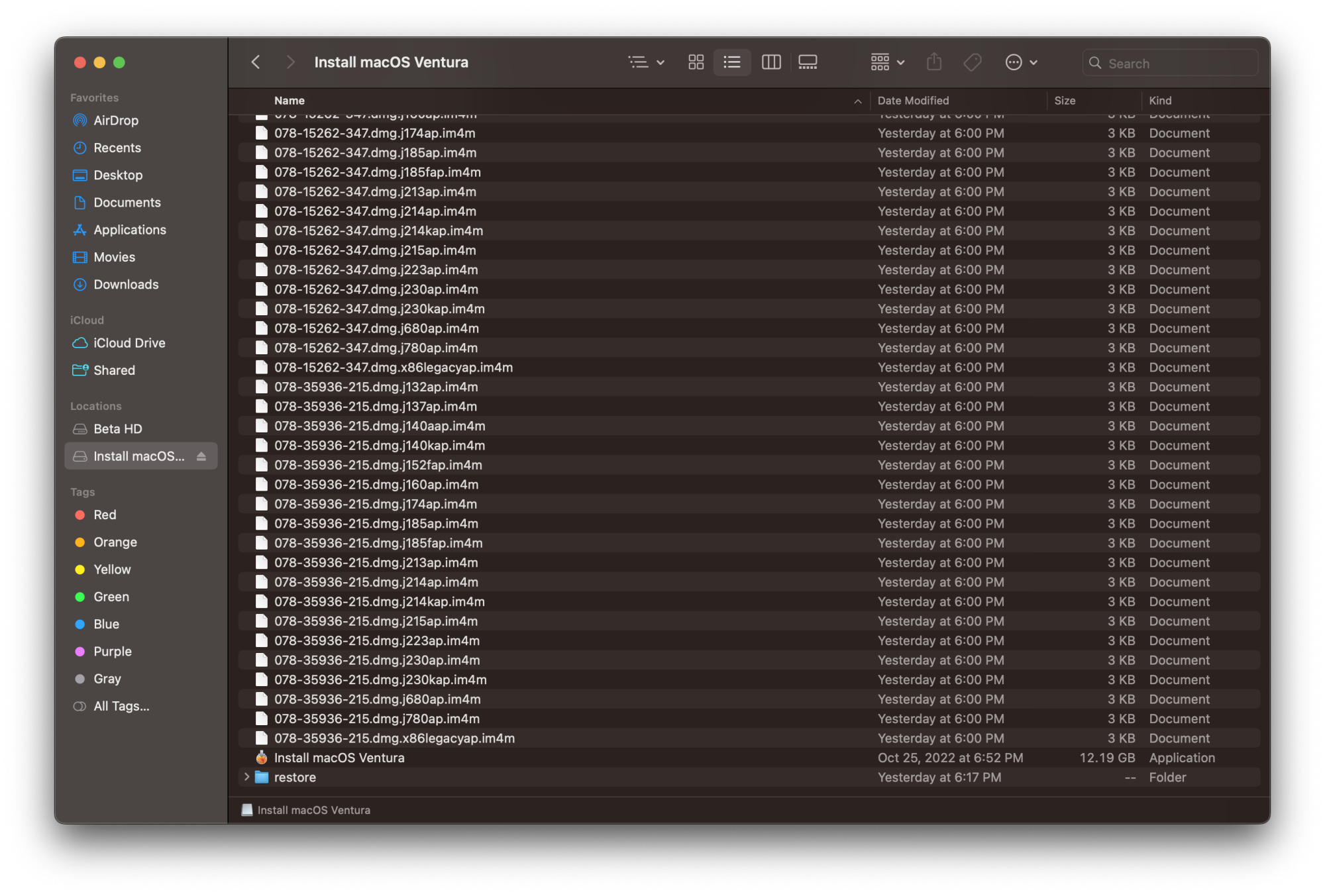1325x896 pixels.
Task: Click the Oct 25, 2022 at 6:52 PM date
Action: (x=950, y=758)
